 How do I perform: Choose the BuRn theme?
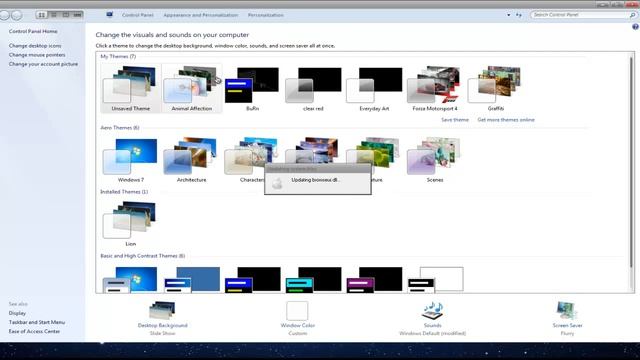click(x=252, y=88)
